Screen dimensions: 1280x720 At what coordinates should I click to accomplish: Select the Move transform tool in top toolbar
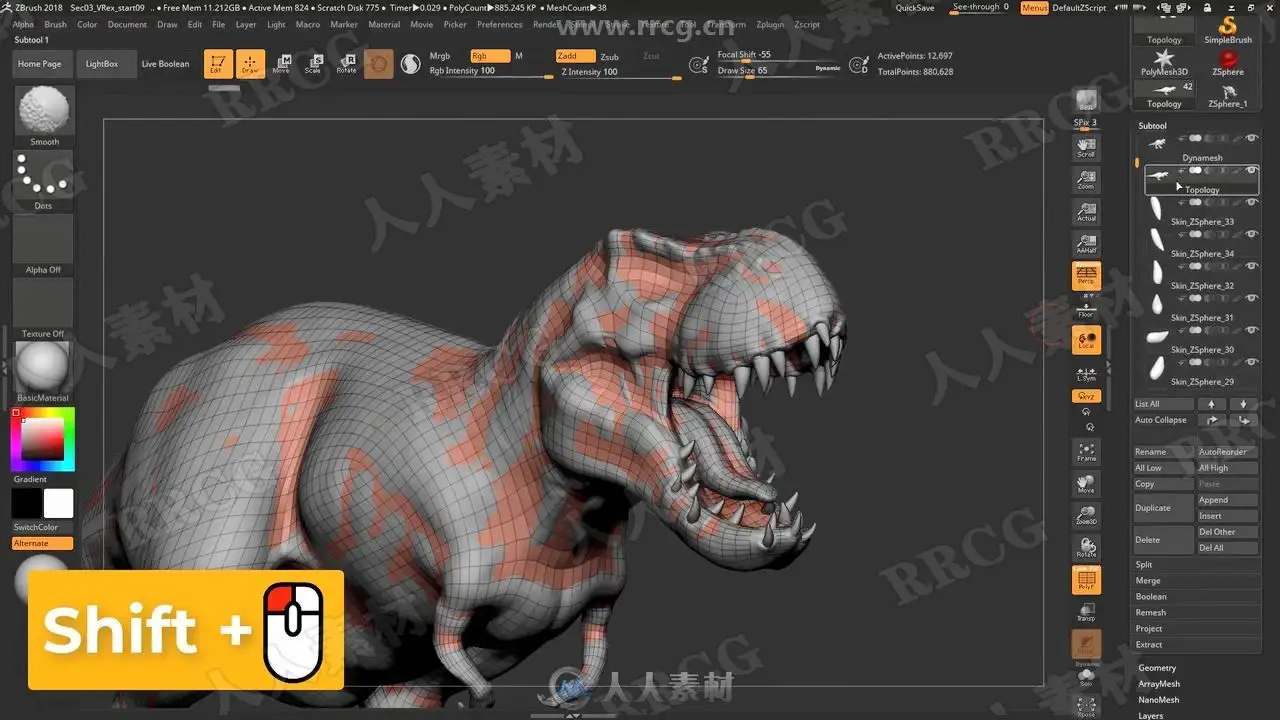[x=282, y=64]
